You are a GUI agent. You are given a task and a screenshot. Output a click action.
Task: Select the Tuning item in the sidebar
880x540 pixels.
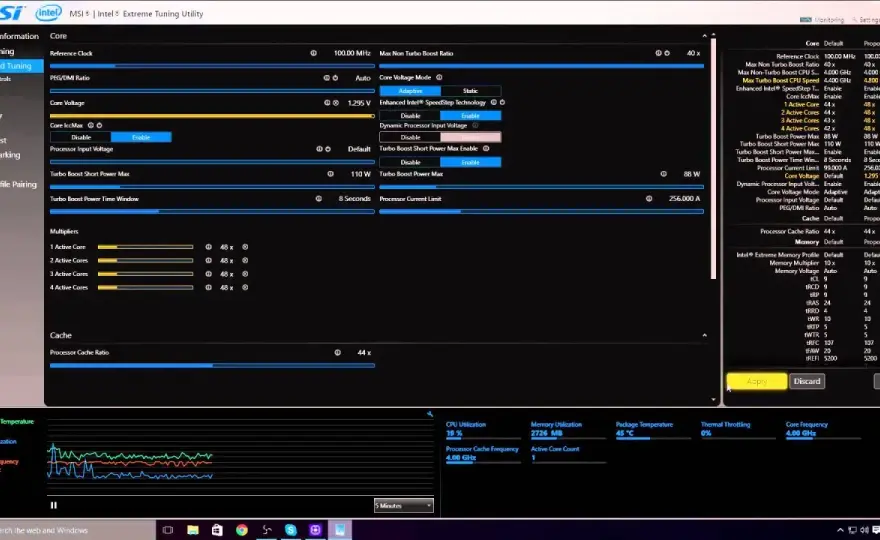point(19,66)
